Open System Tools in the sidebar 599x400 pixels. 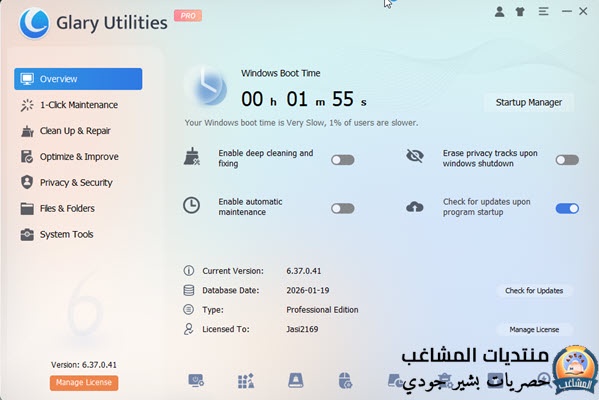click(78, 234)
